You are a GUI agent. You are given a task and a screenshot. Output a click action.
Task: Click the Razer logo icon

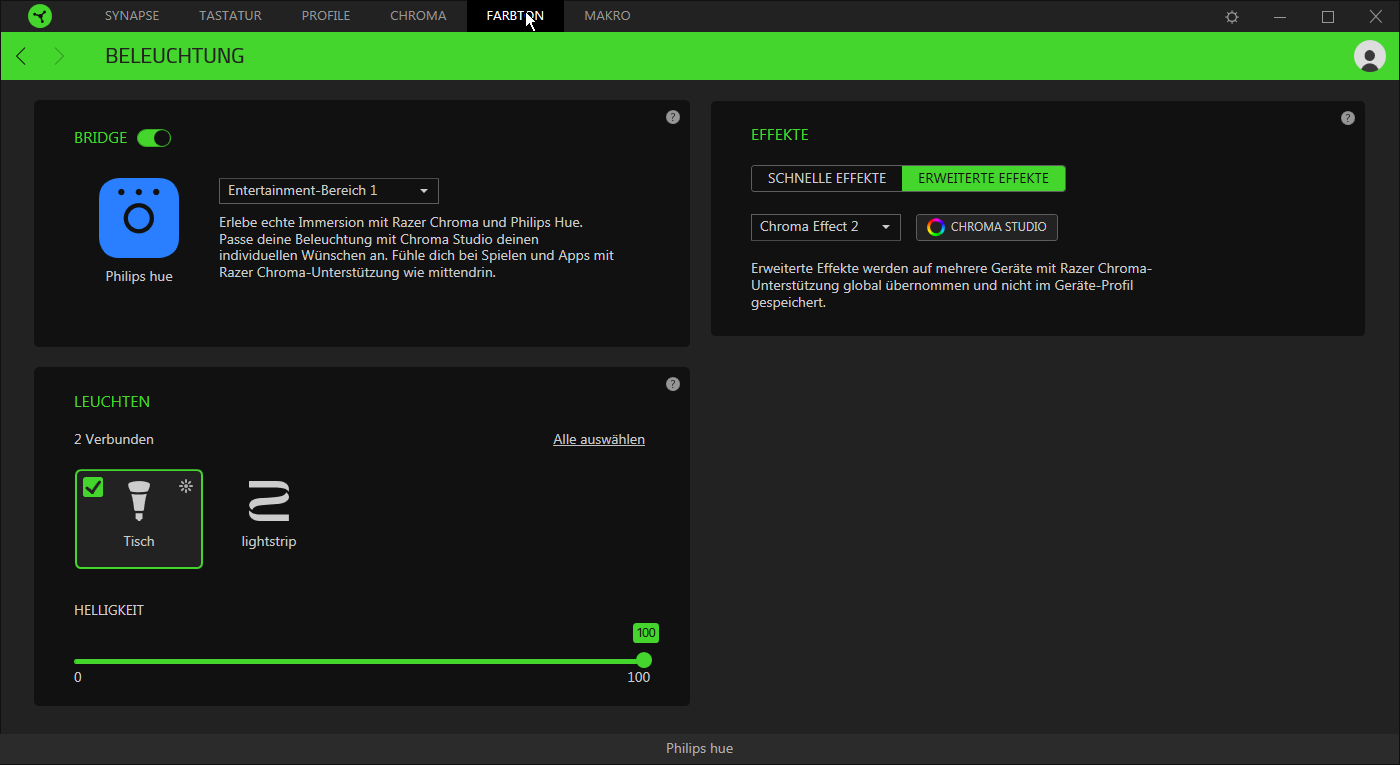coord(40,16)
